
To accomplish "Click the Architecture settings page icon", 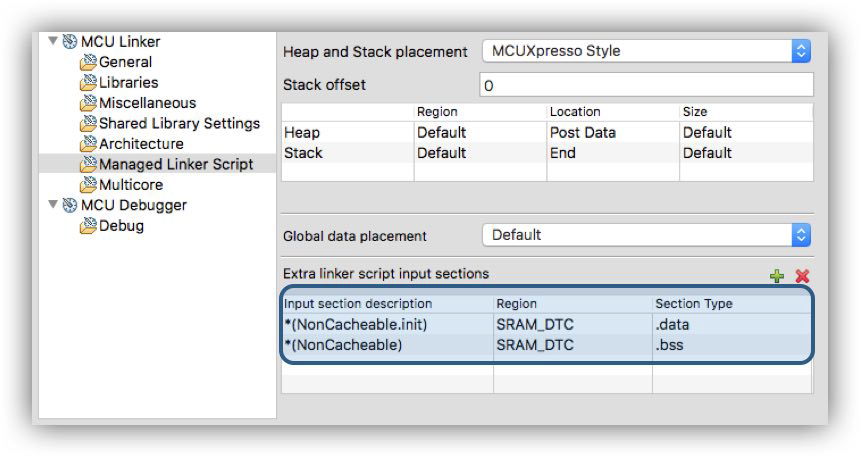I will point(88,145).
